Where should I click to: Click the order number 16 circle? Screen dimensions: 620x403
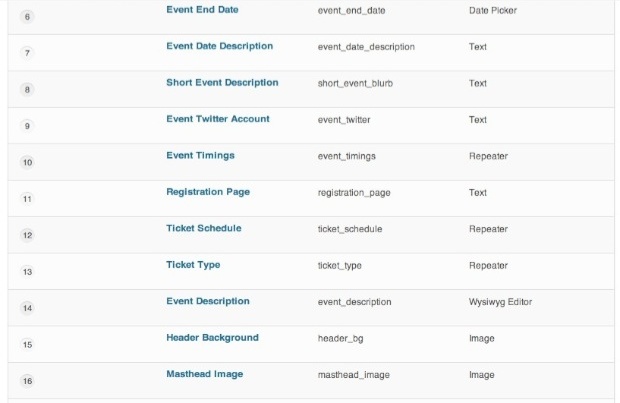27,381
